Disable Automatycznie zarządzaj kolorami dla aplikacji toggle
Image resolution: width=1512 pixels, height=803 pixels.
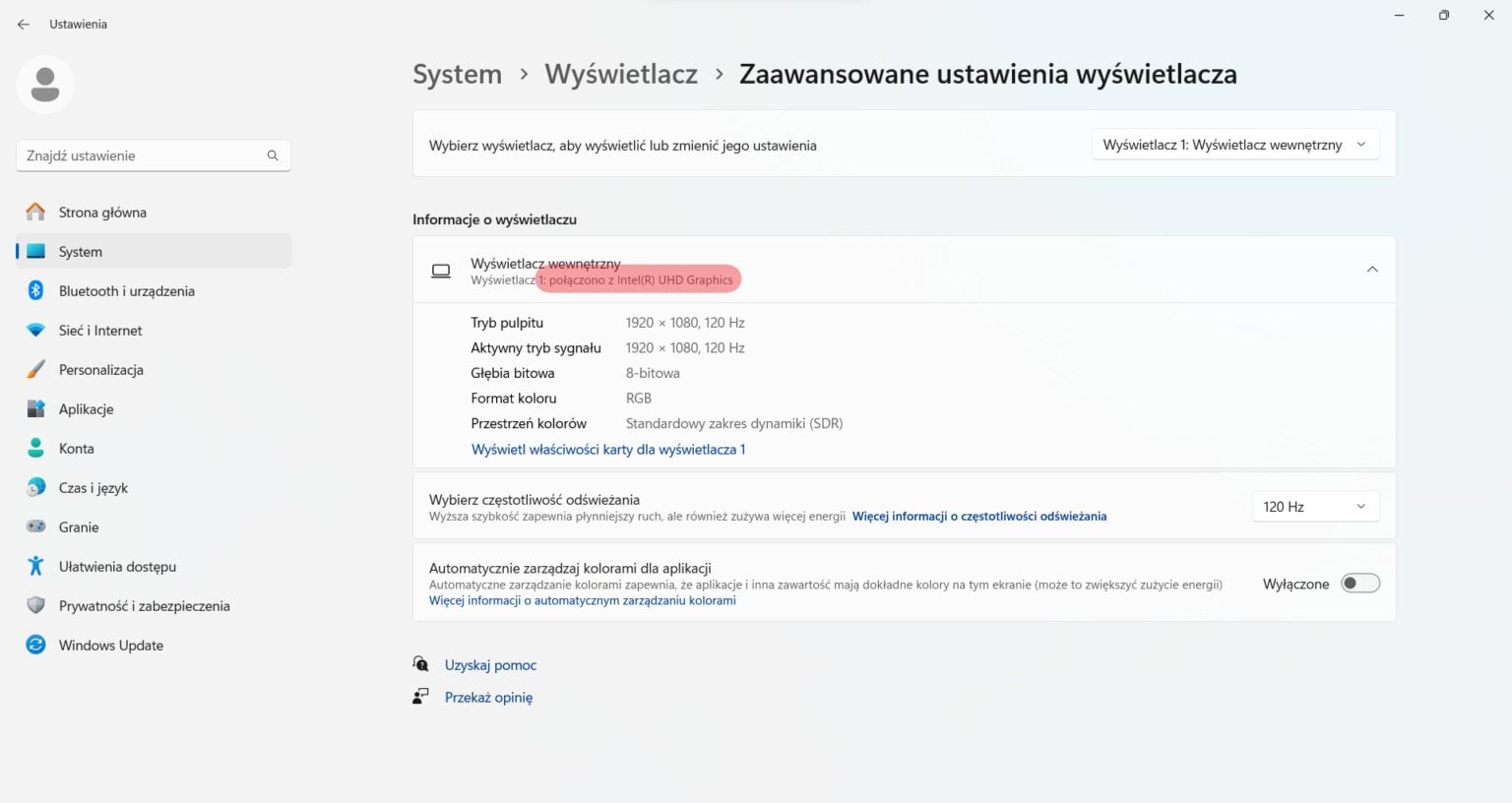point(1360,583)
